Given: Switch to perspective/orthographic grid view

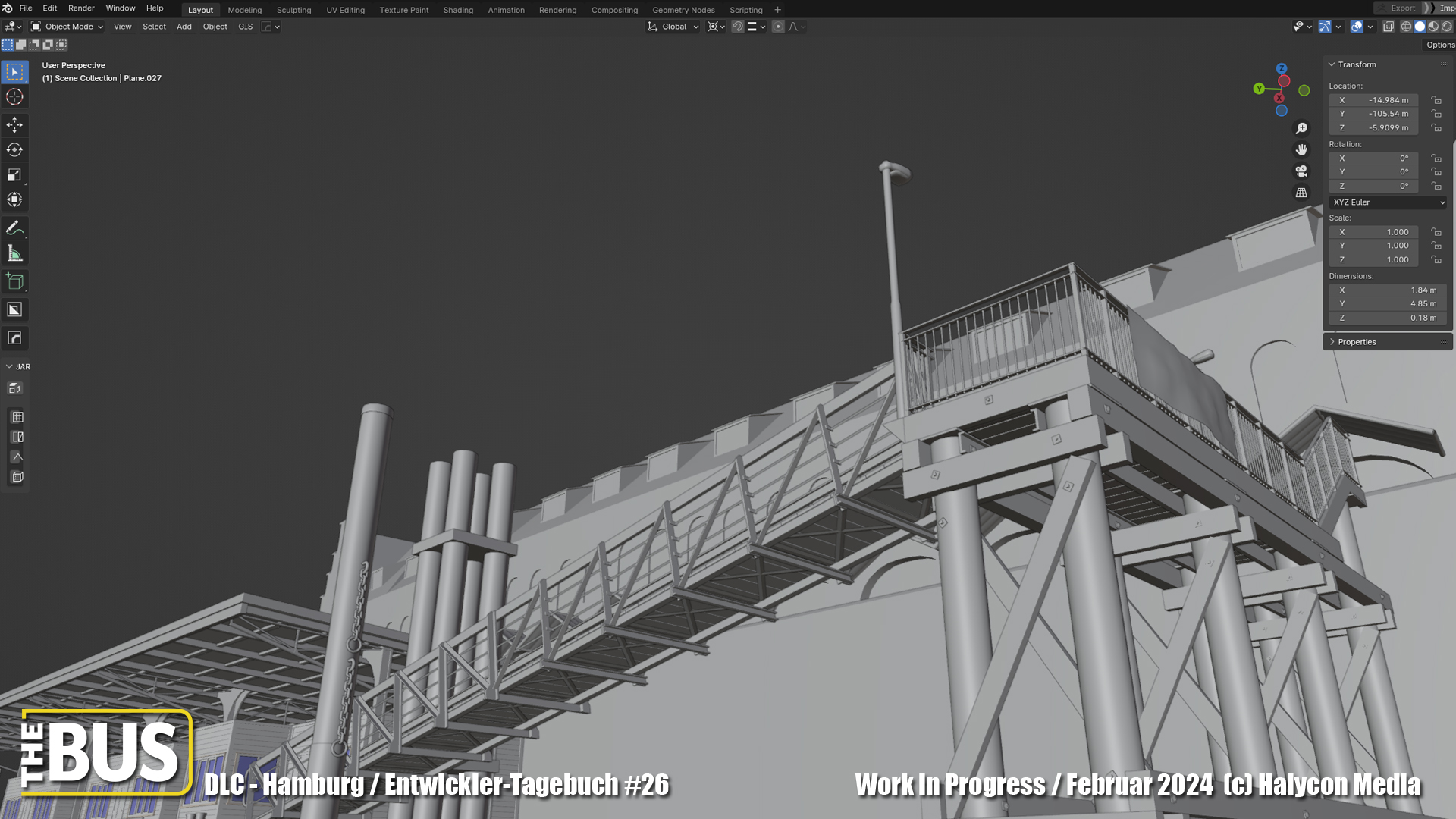Looking at the screenshot, I should (x=1301, y=193).
